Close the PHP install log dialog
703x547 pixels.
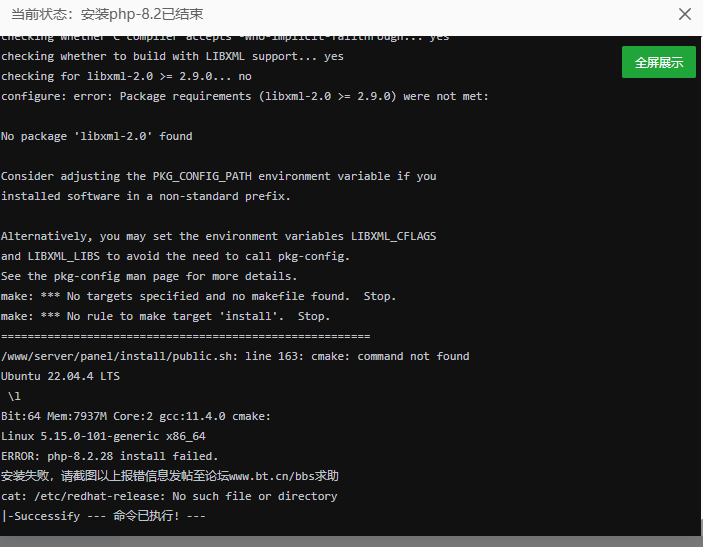[685, 14]
